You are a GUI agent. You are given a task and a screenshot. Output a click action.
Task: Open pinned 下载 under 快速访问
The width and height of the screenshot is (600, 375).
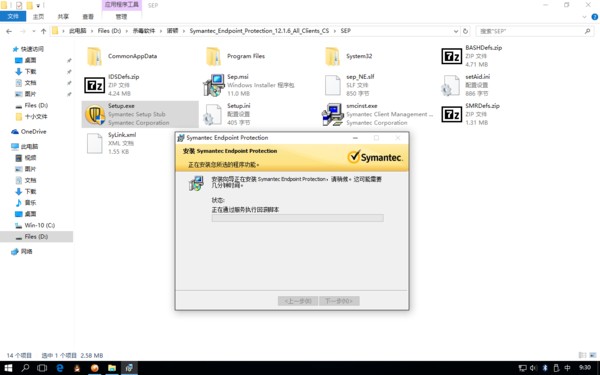[30, 72]
